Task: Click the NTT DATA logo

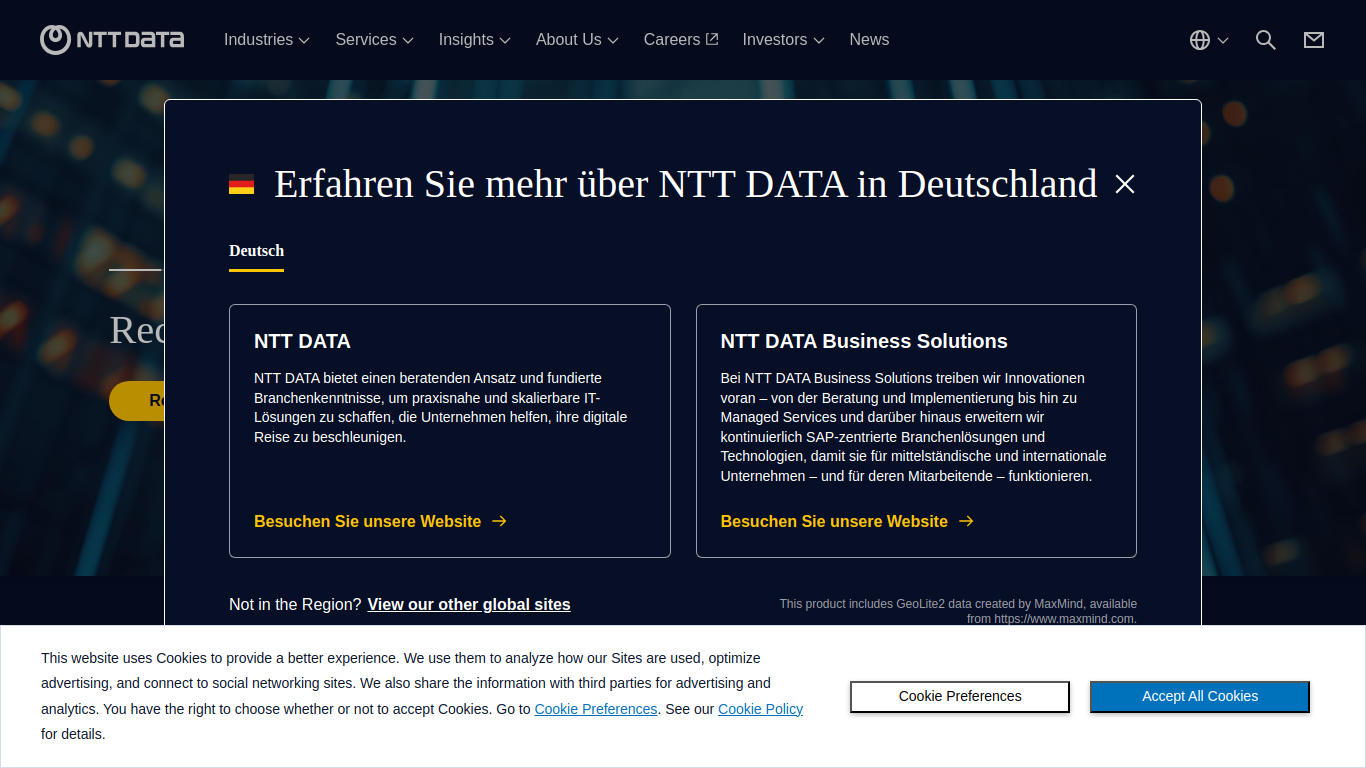Action: pyautogui.click(x=112, y=40)
